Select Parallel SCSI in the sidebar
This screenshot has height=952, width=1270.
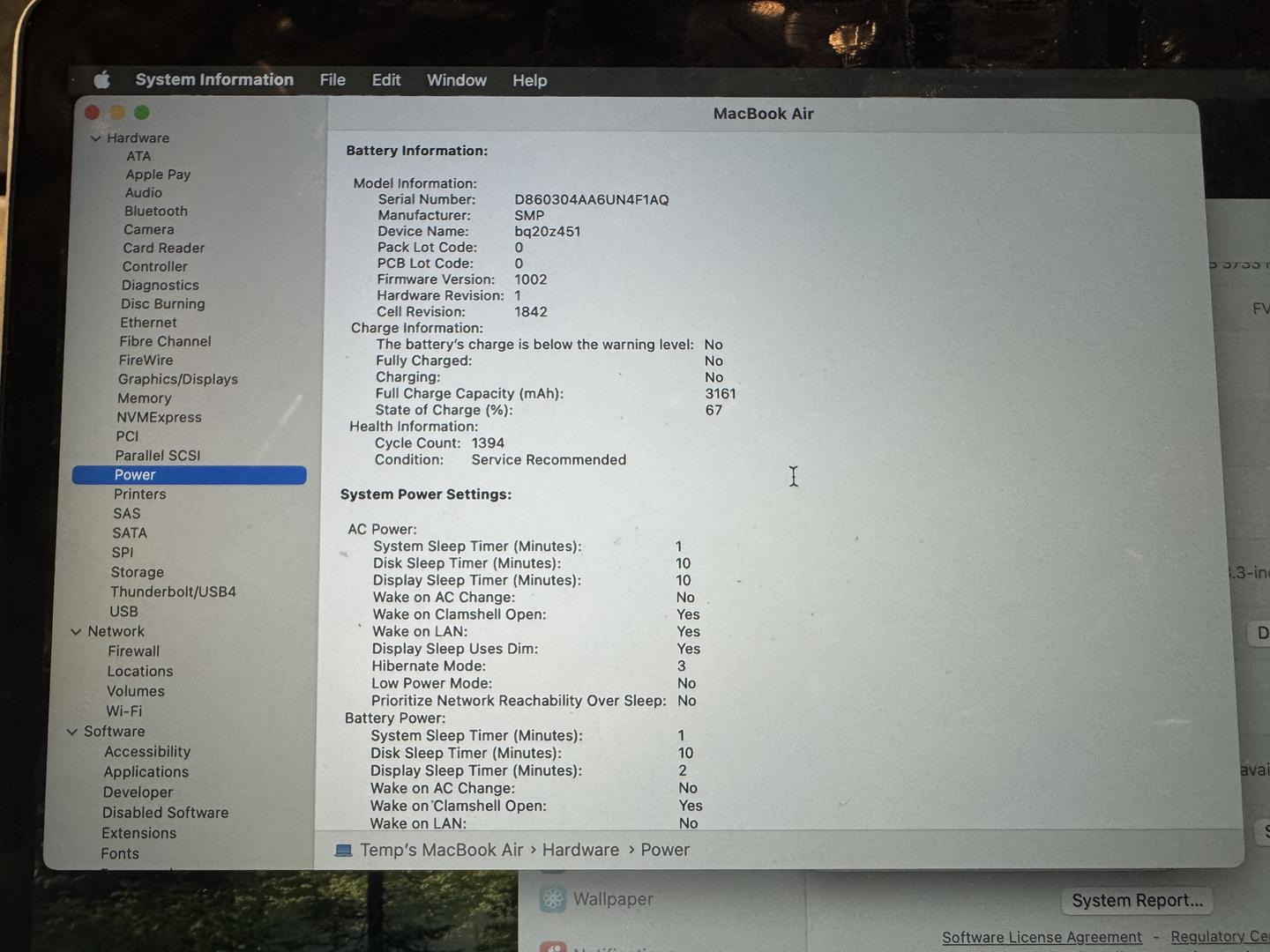(158, 456)
